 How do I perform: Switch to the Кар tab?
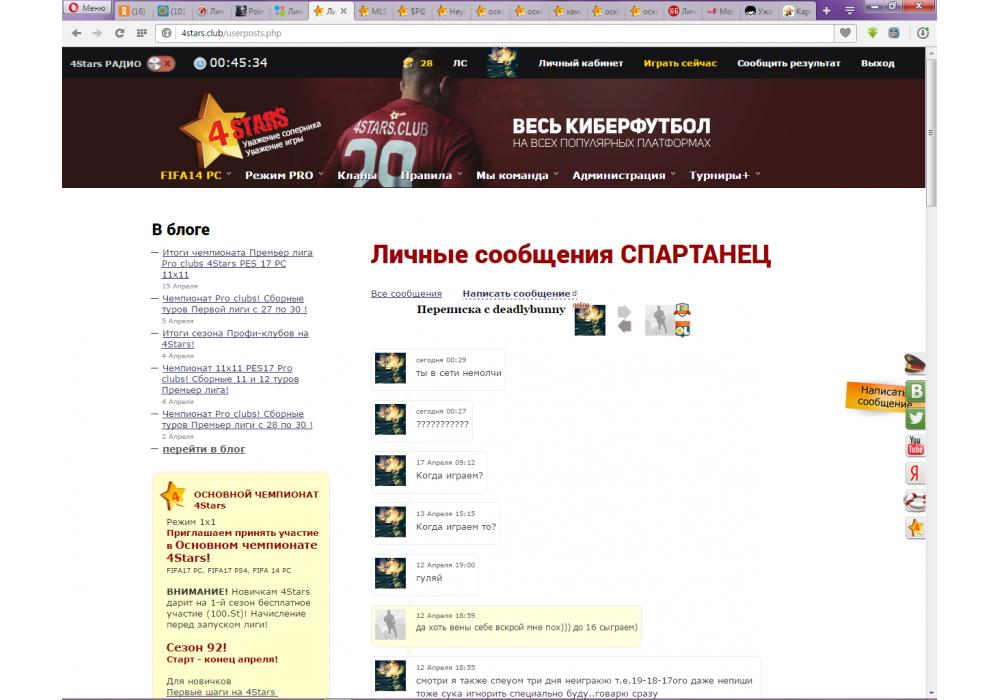797,11
